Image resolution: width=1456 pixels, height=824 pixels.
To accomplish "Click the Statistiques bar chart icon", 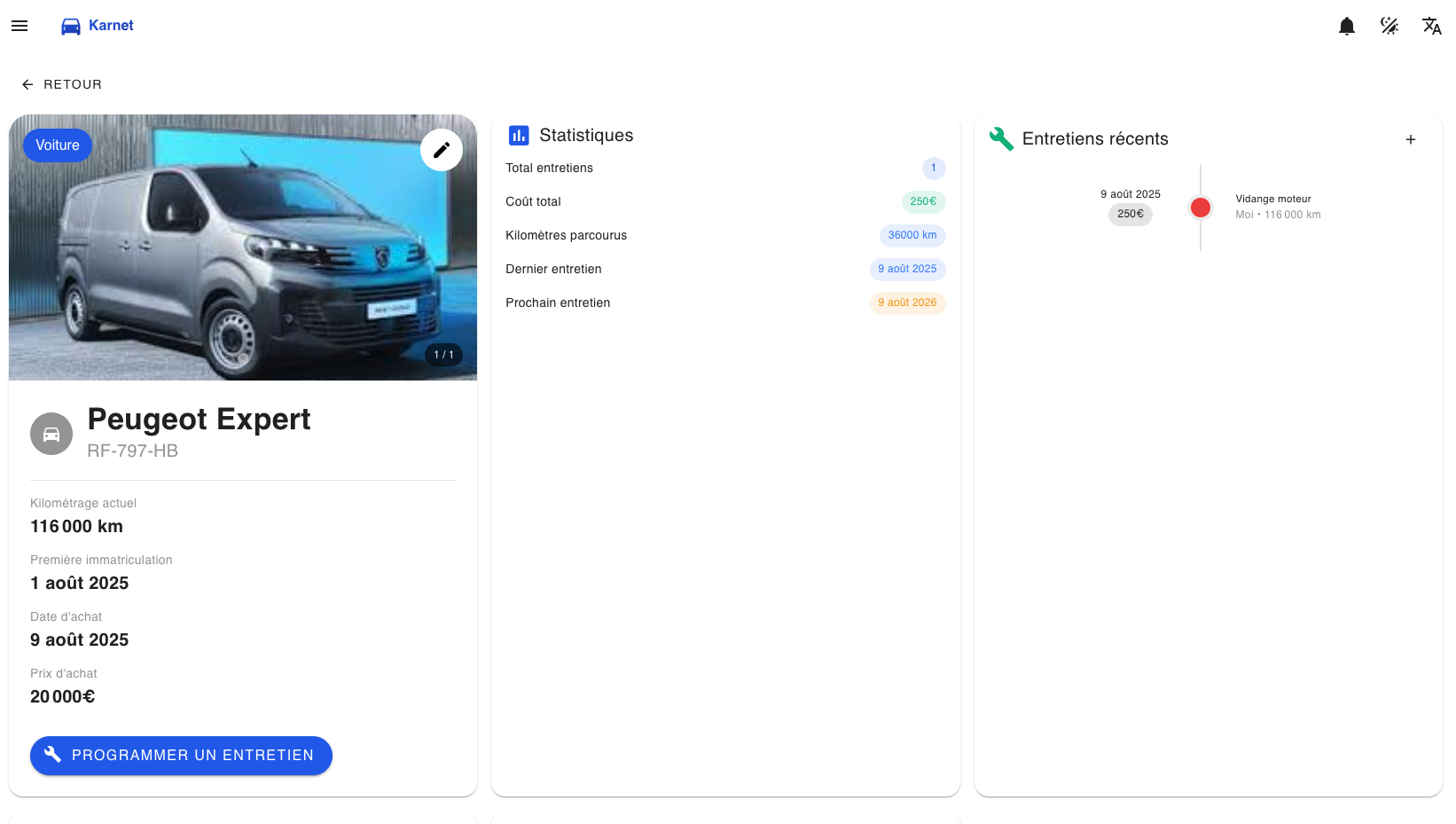I will coord(519,135).
